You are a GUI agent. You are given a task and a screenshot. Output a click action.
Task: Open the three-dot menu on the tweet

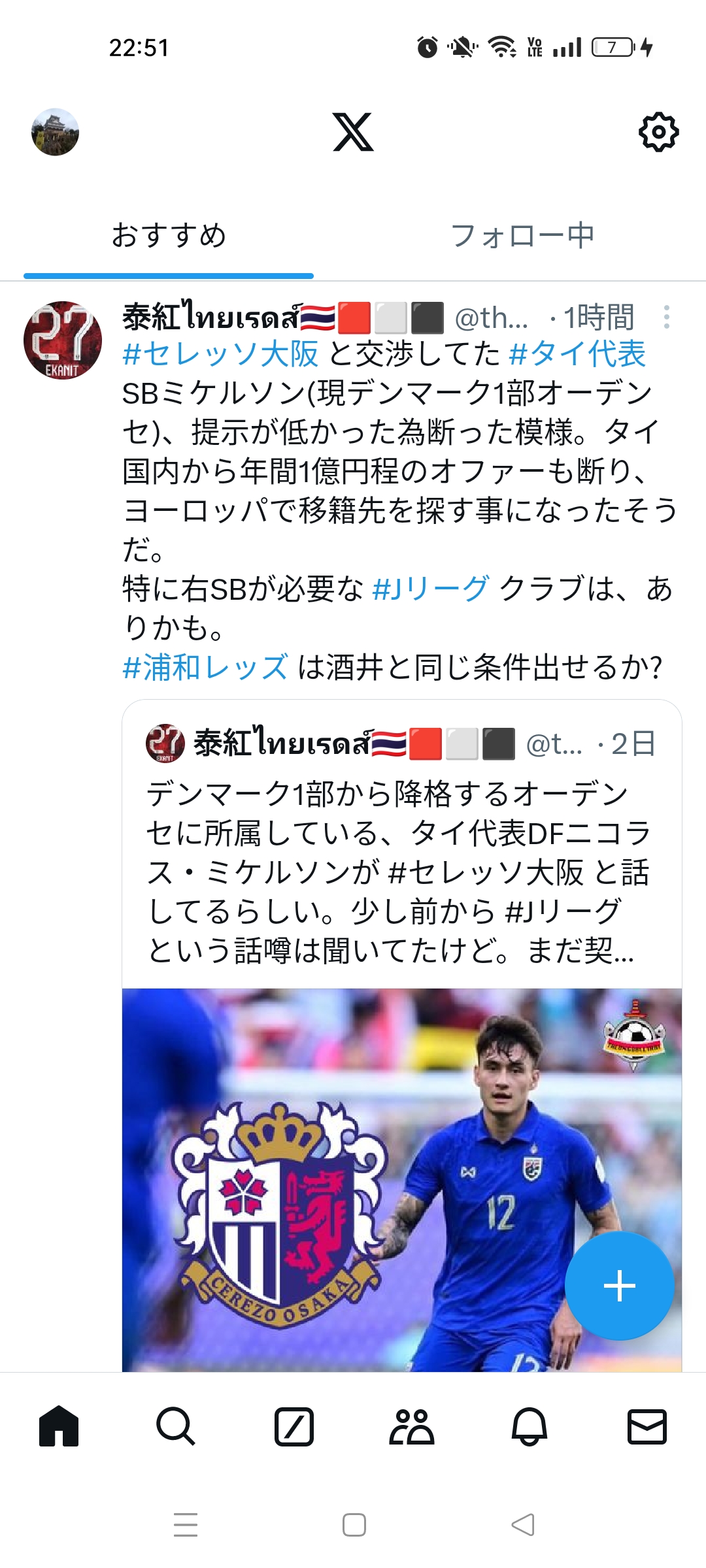click(666, 317)
